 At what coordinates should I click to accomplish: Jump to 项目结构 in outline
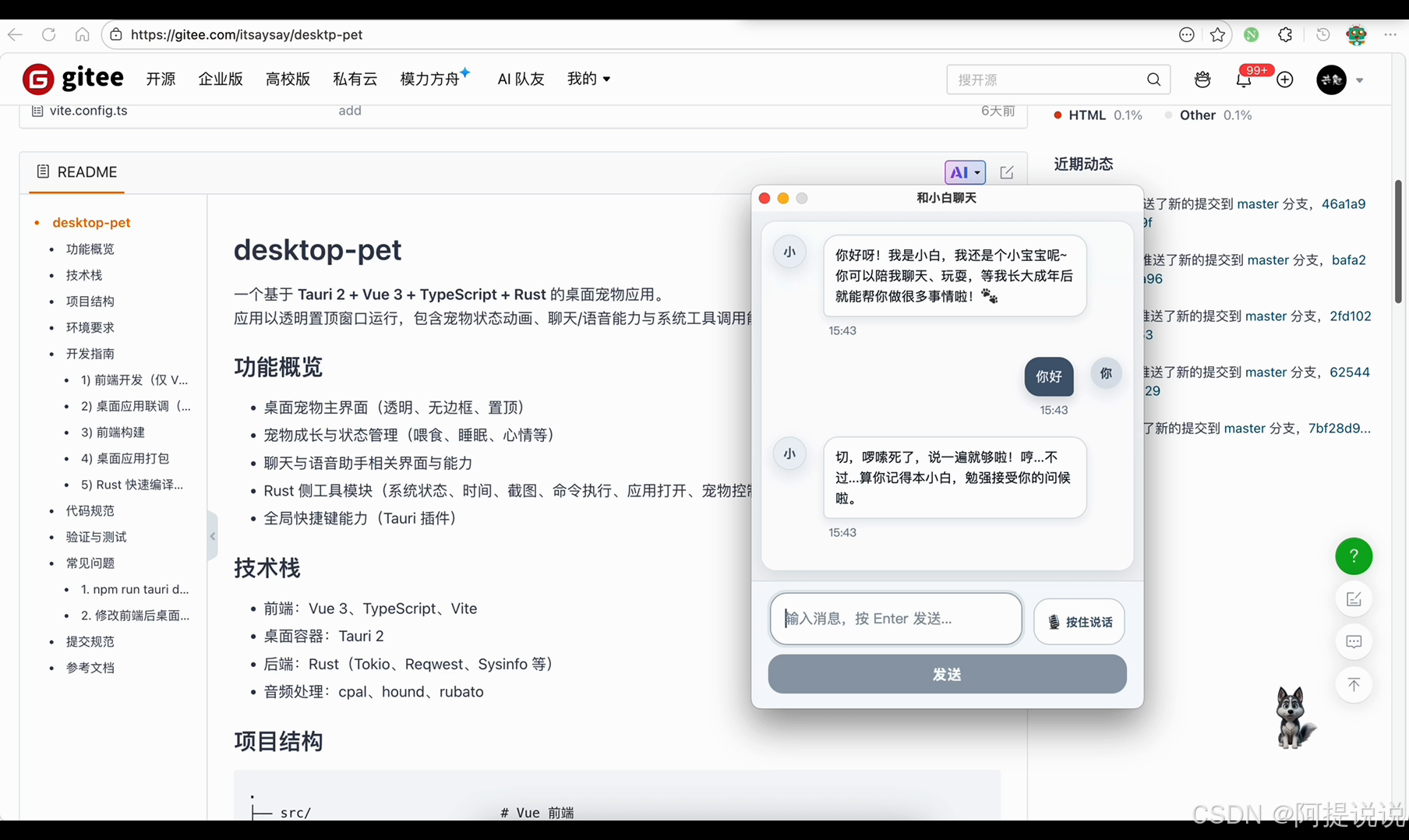[x=90, y=301]
